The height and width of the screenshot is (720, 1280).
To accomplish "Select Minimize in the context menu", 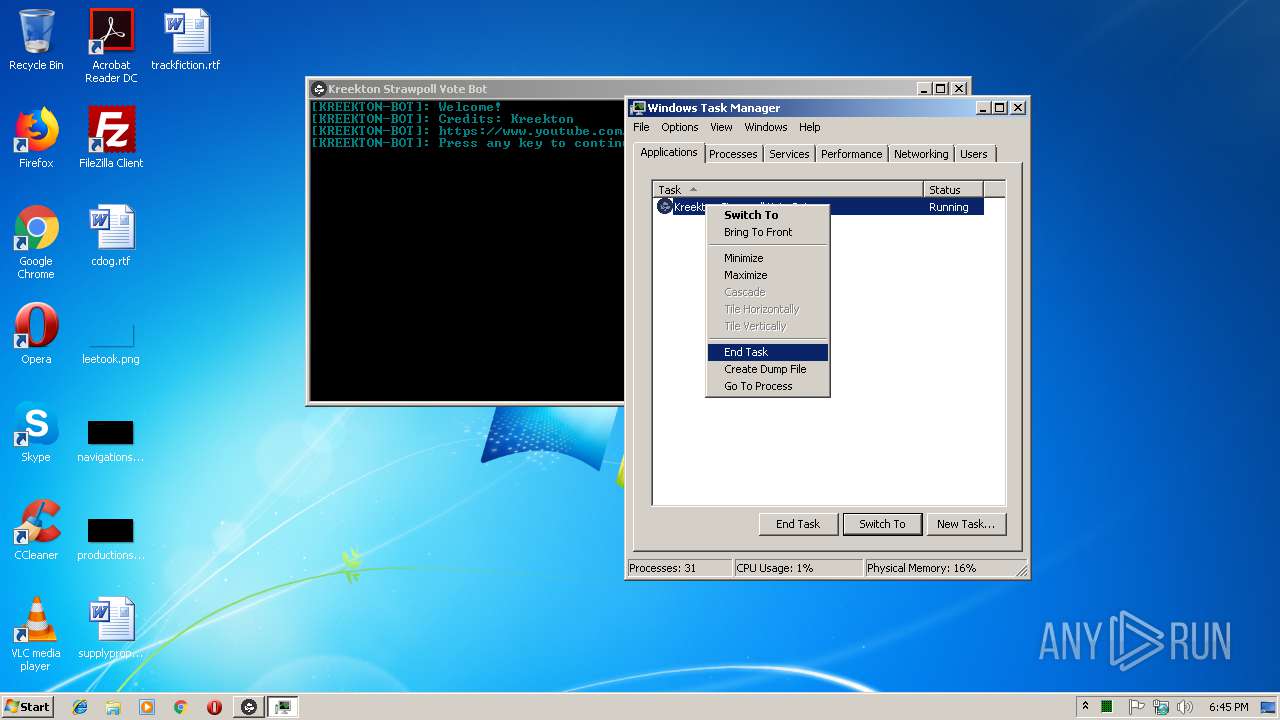I will click(767, 258).
